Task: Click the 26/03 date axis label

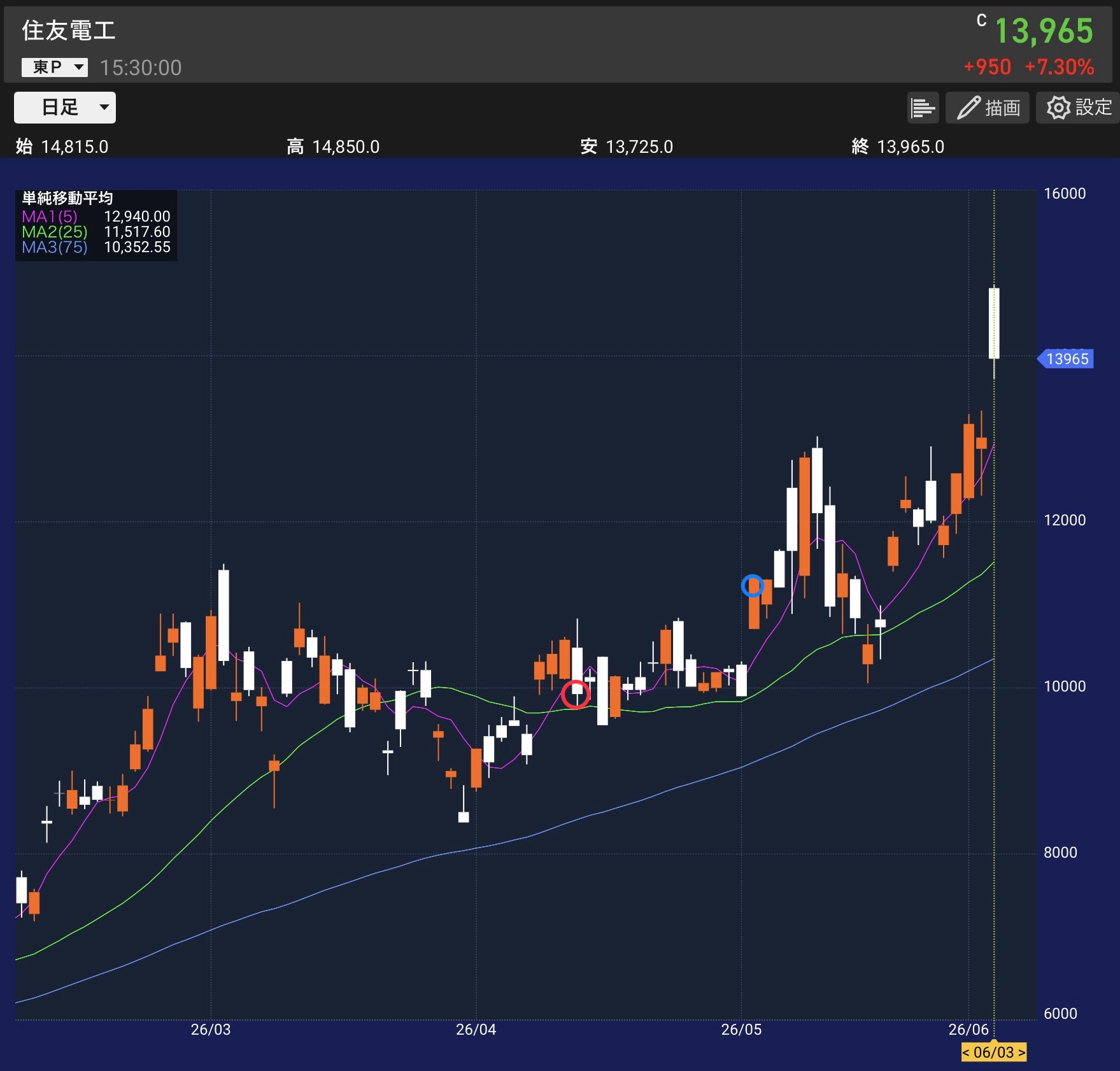Action: pos(211,1030)
